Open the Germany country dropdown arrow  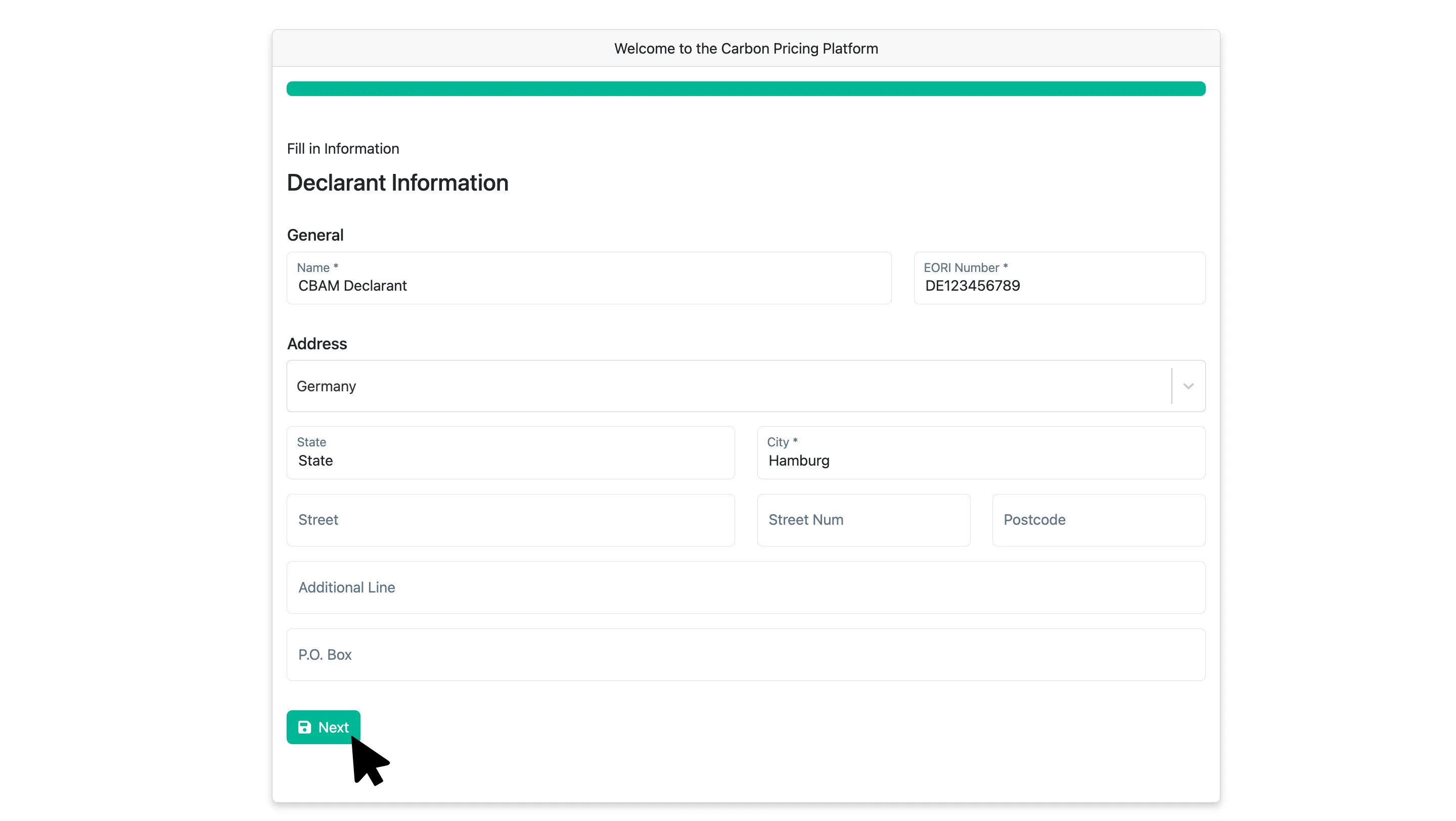click(1188, 386)
